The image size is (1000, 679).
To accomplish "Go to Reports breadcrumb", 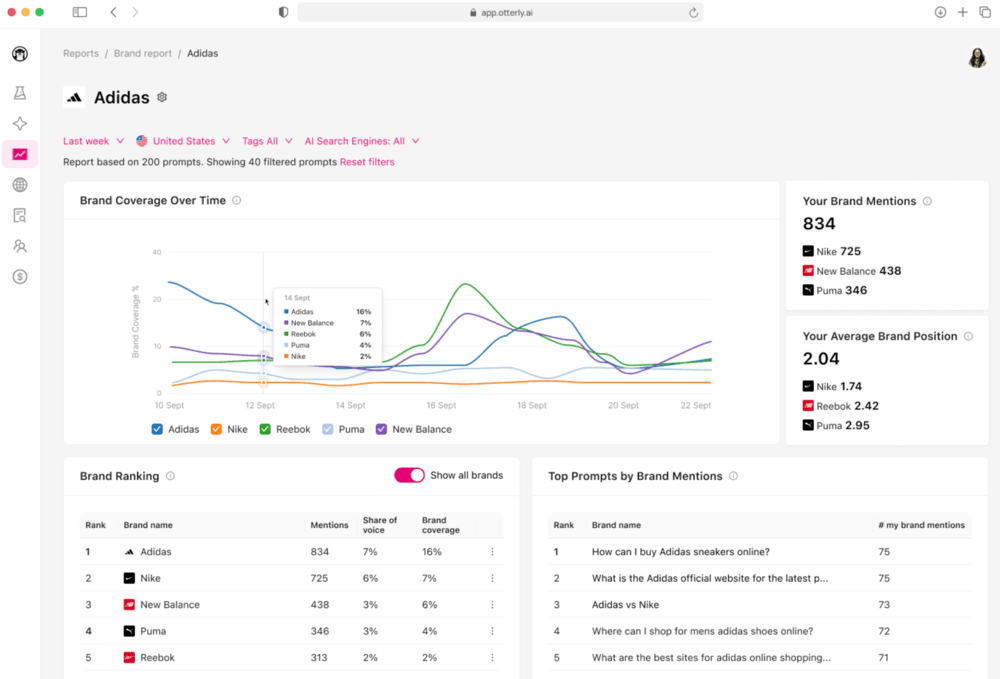I will coord(81,54).
